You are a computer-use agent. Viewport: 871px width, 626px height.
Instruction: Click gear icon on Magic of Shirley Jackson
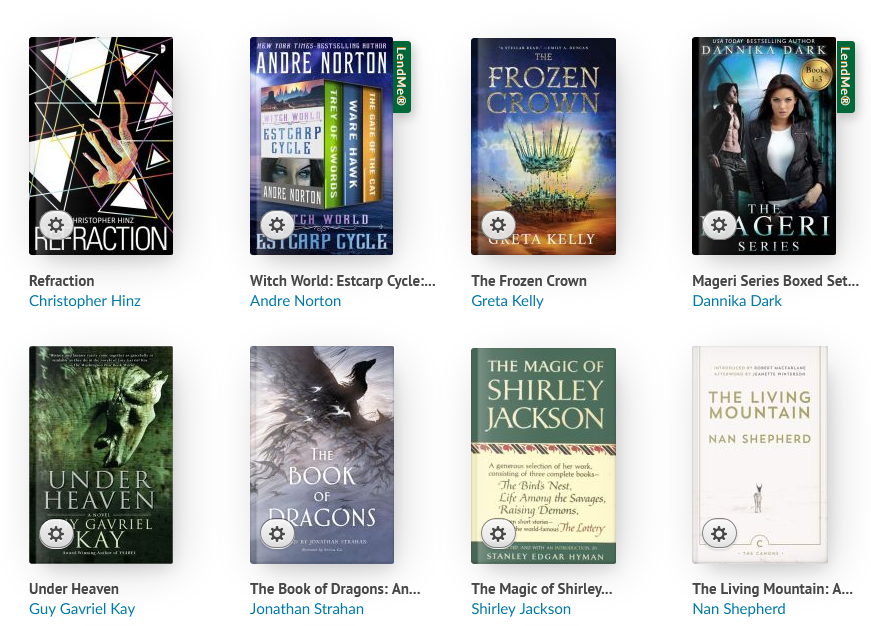tap(498, 534)
